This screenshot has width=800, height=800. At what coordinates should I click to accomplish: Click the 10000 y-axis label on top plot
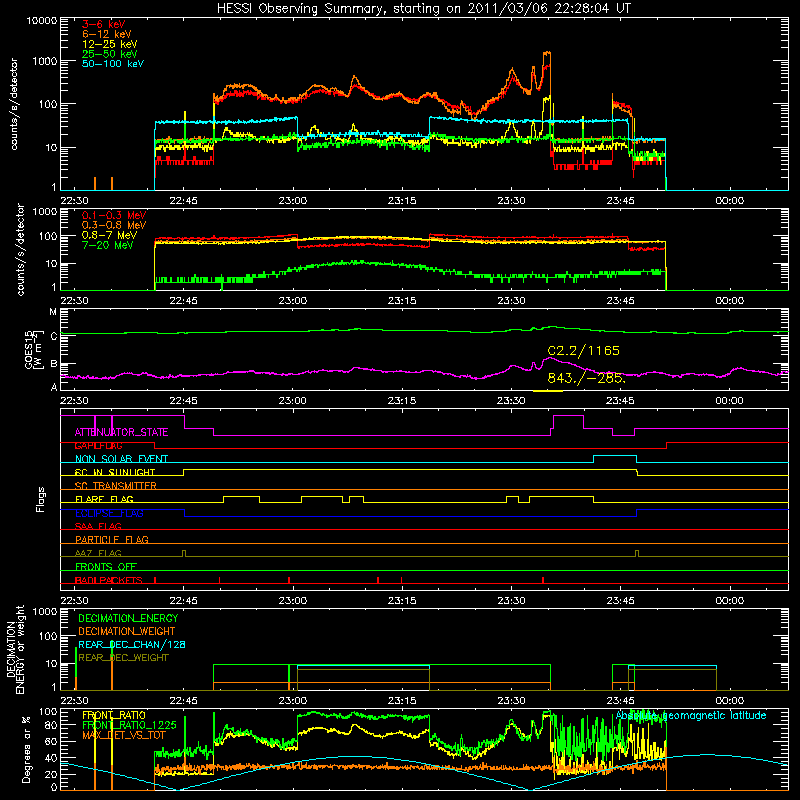pyautogui.click(x=42, y=20)
